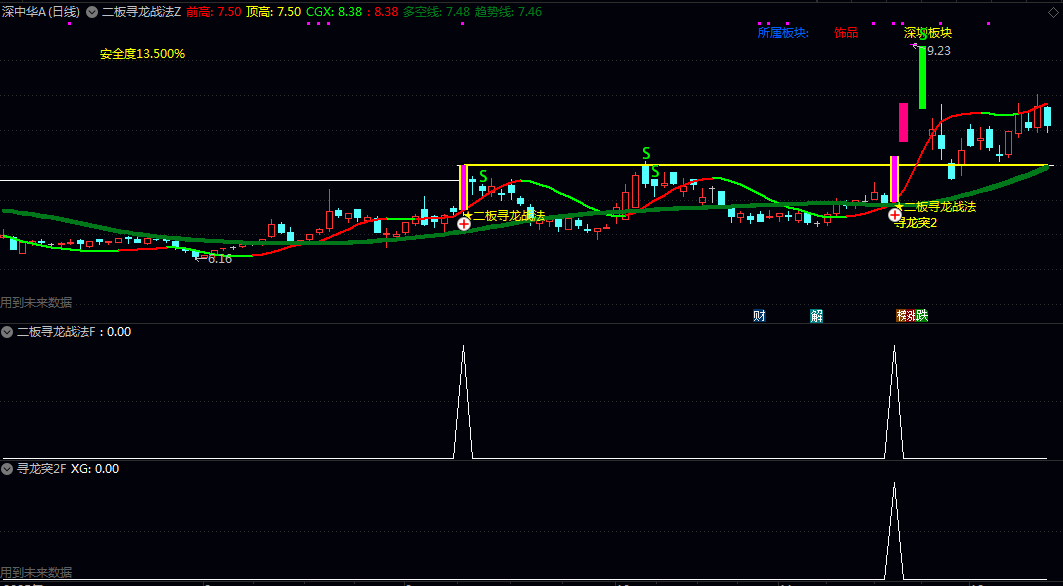The width and height of the screenshot is (1063, 586).
Task: Open the 深中华A(日线) stock title
Action: 40,12
